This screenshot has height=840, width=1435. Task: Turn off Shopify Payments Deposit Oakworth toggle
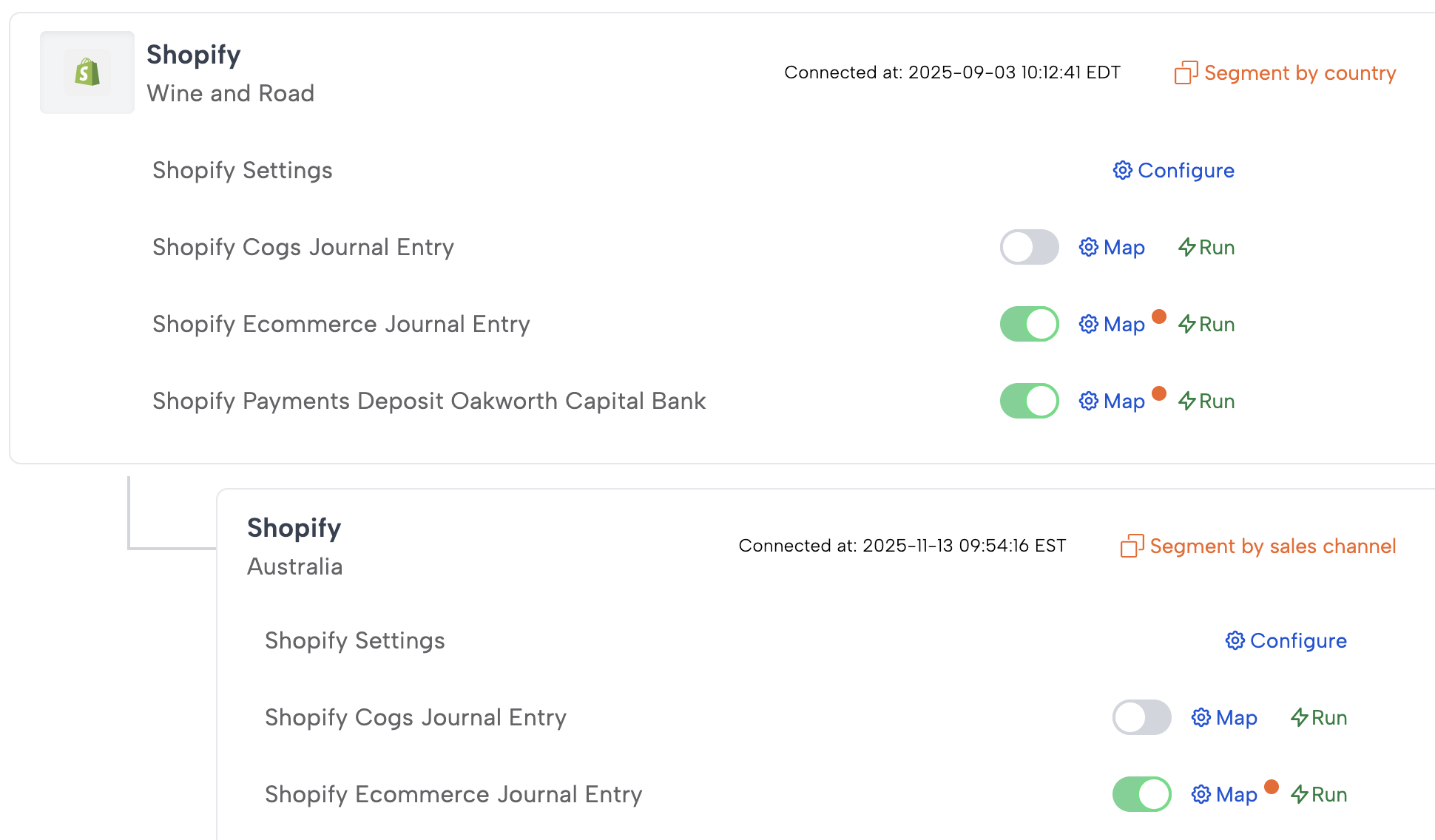point(1029,402)
